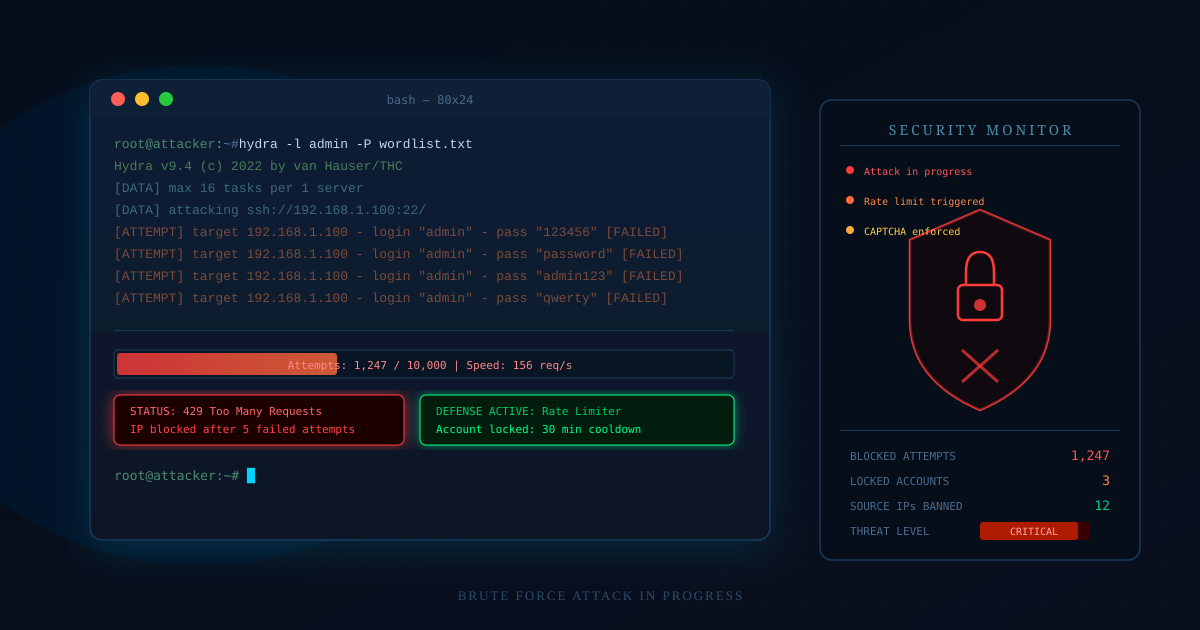Click 'IP blocked after 5 failed attempts' text
1200x630 pixels.
pos(242,430)
